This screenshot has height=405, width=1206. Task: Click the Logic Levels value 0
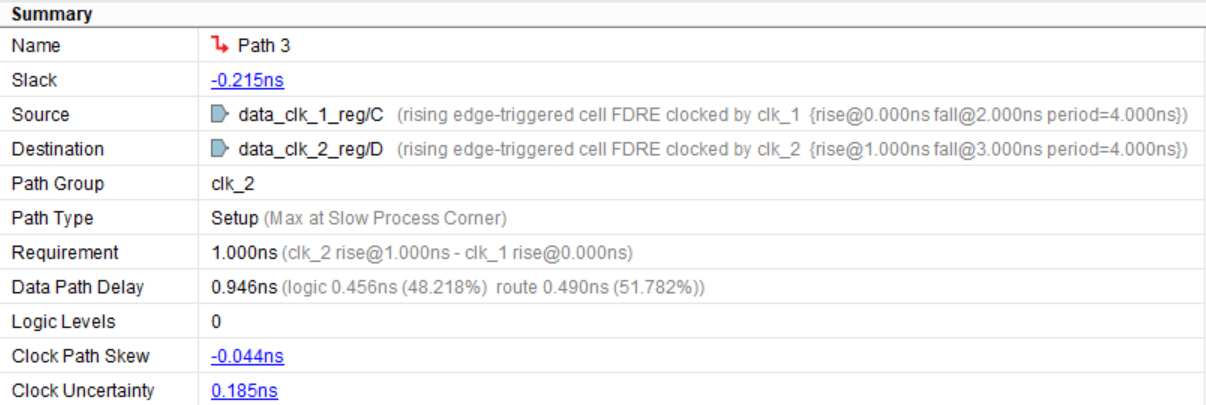point(216,322)
